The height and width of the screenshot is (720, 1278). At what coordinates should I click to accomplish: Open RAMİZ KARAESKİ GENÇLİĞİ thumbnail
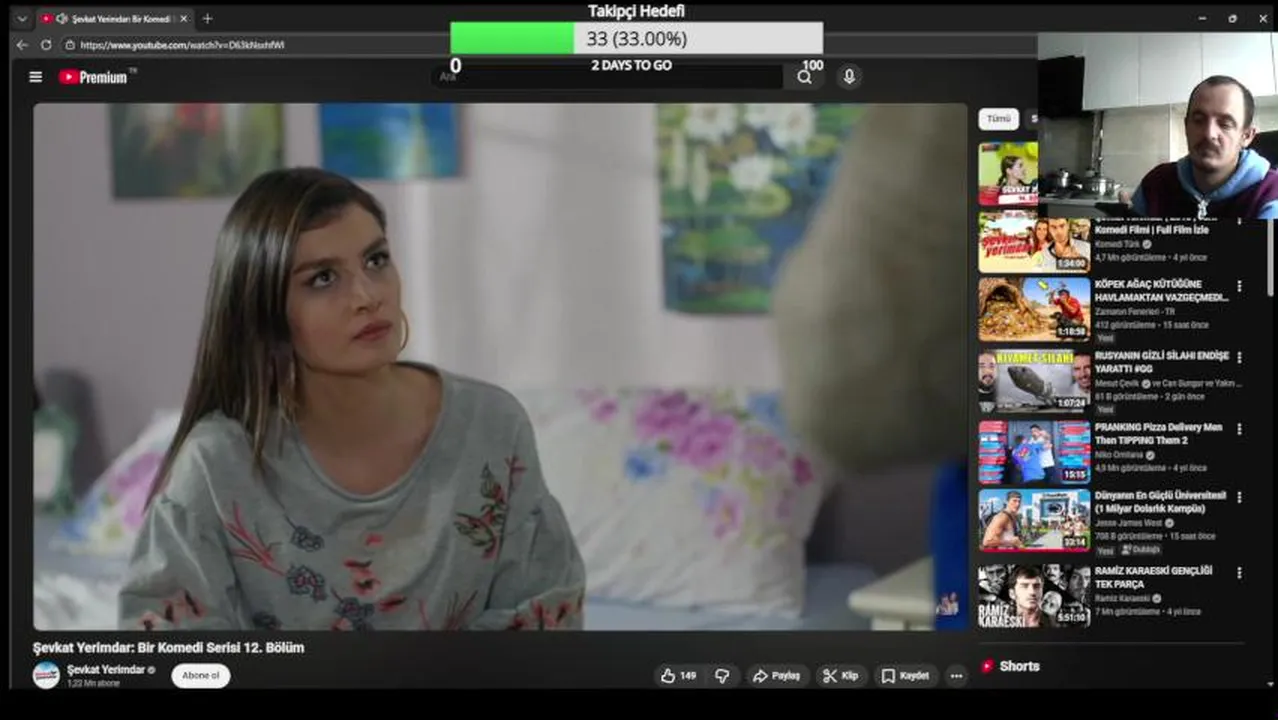pyautogui.click(x=1034, y=596)
